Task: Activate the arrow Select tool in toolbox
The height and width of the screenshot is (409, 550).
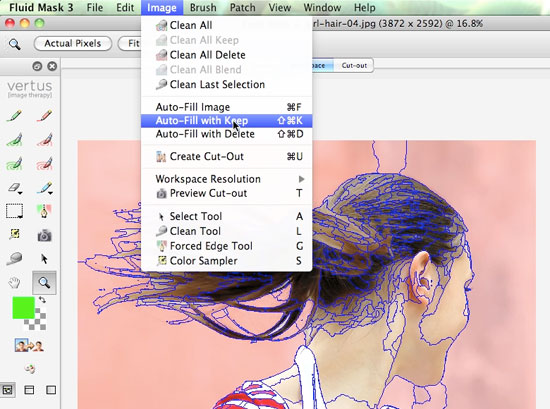Action: click(44, 259)
